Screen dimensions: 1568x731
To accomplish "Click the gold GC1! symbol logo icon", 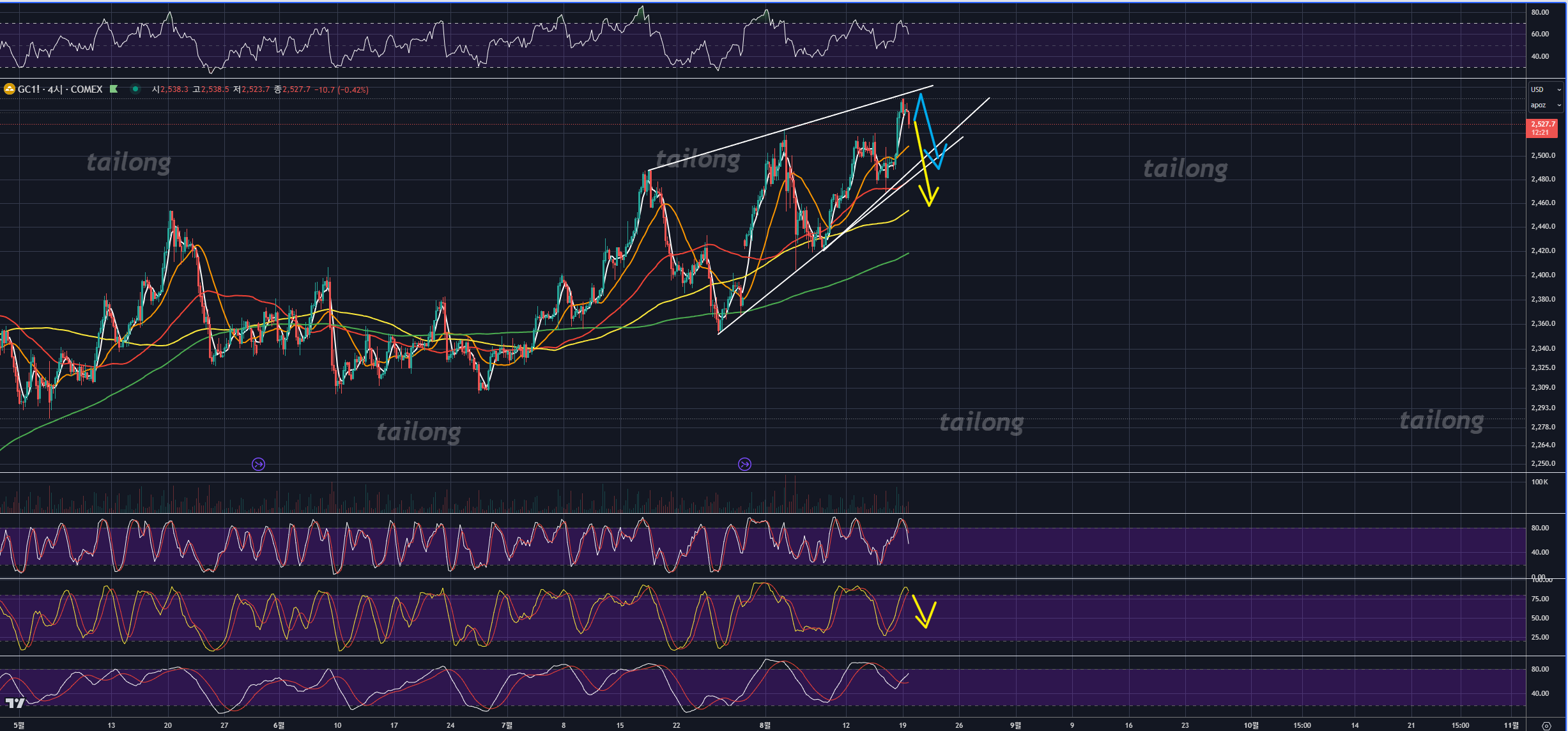I will pos(9,89).
